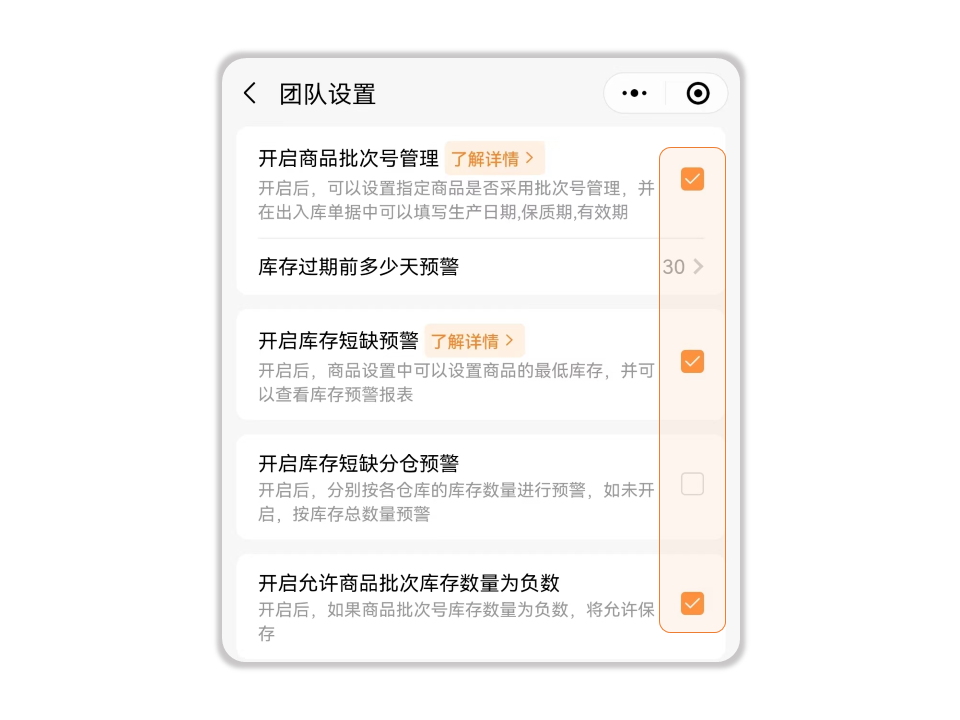Uncheck 开启库存短缺预警 checkbox

[x=692, y=362]
